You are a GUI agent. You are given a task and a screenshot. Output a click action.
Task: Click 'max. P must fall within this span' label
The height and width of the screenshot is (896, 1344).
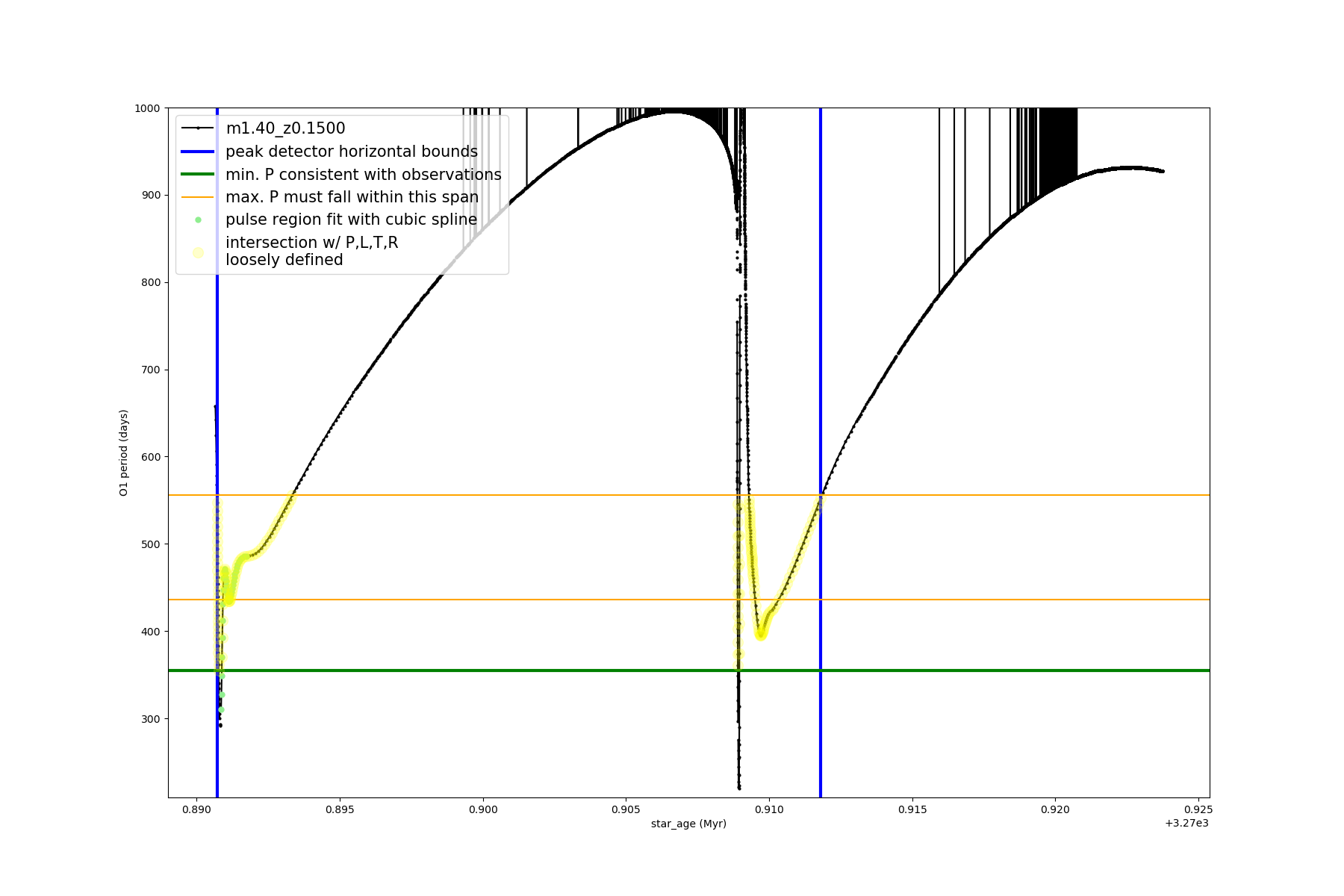[352, 197]
